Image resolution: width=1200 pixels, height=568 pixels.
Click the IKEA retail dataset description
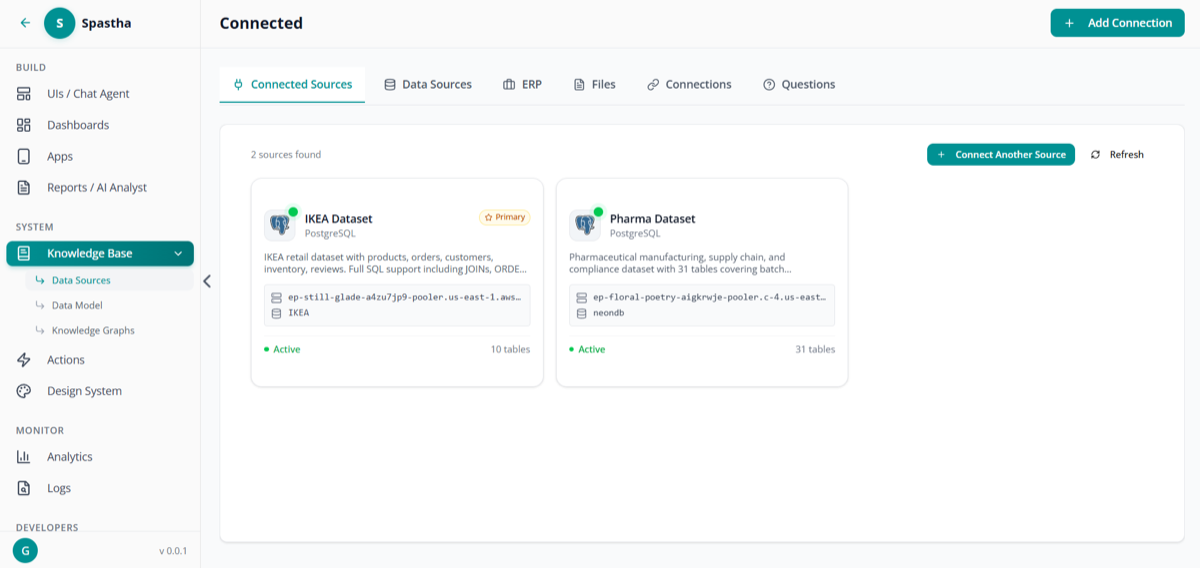click(x=397, y=263)
